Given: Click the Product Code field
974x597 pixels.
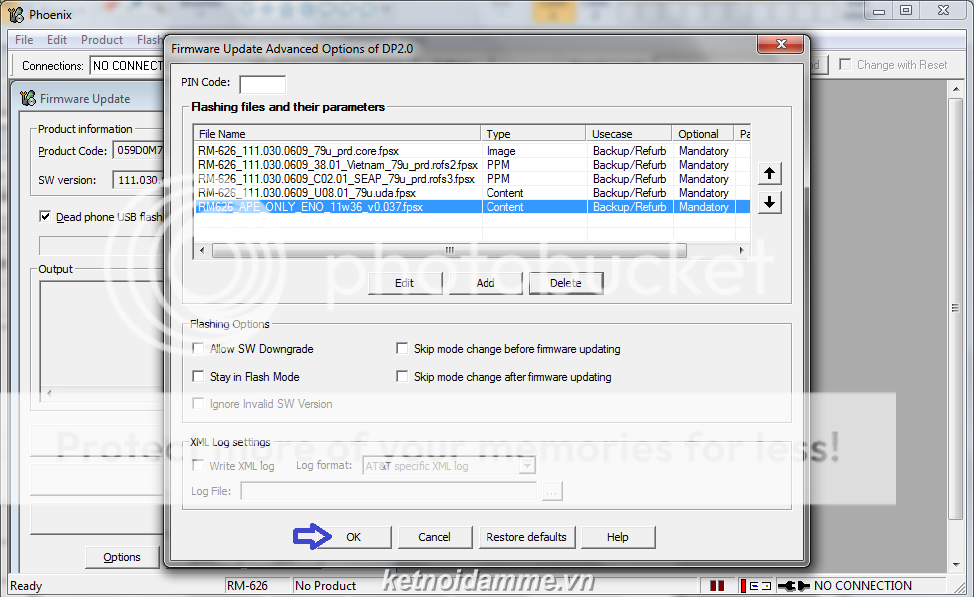Looking at the screenshot, I should [x=139, y=150].
